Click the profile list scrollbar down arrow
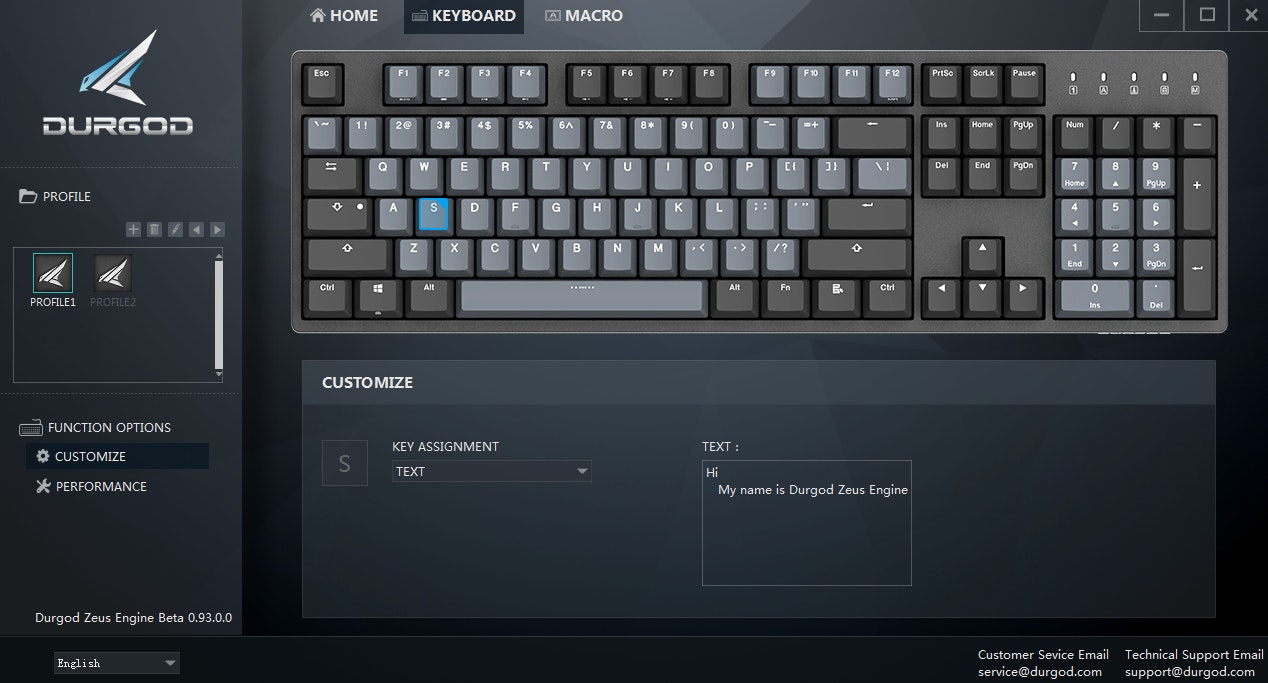Image resolution: width=1268 pixels, height=683 pixels. [x=219, y=373]
